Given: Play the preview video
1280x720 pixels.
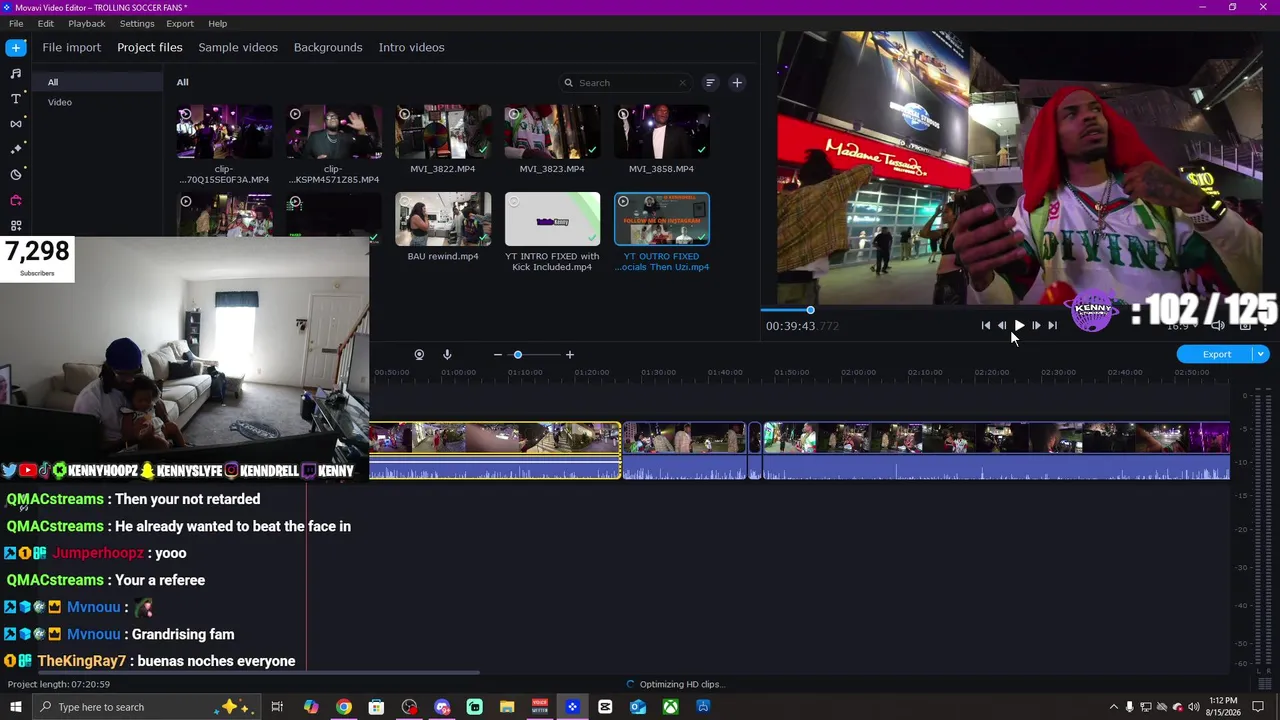Looking at the screenshot, I should point(1019,326).
